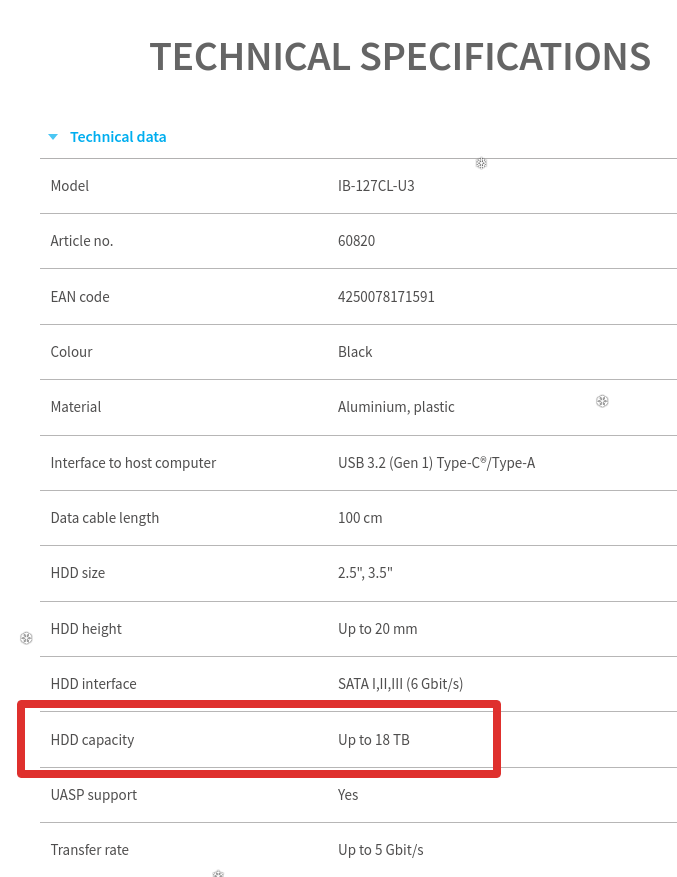
Task: Click the Colour value Black
Action: tap(355, 352)
